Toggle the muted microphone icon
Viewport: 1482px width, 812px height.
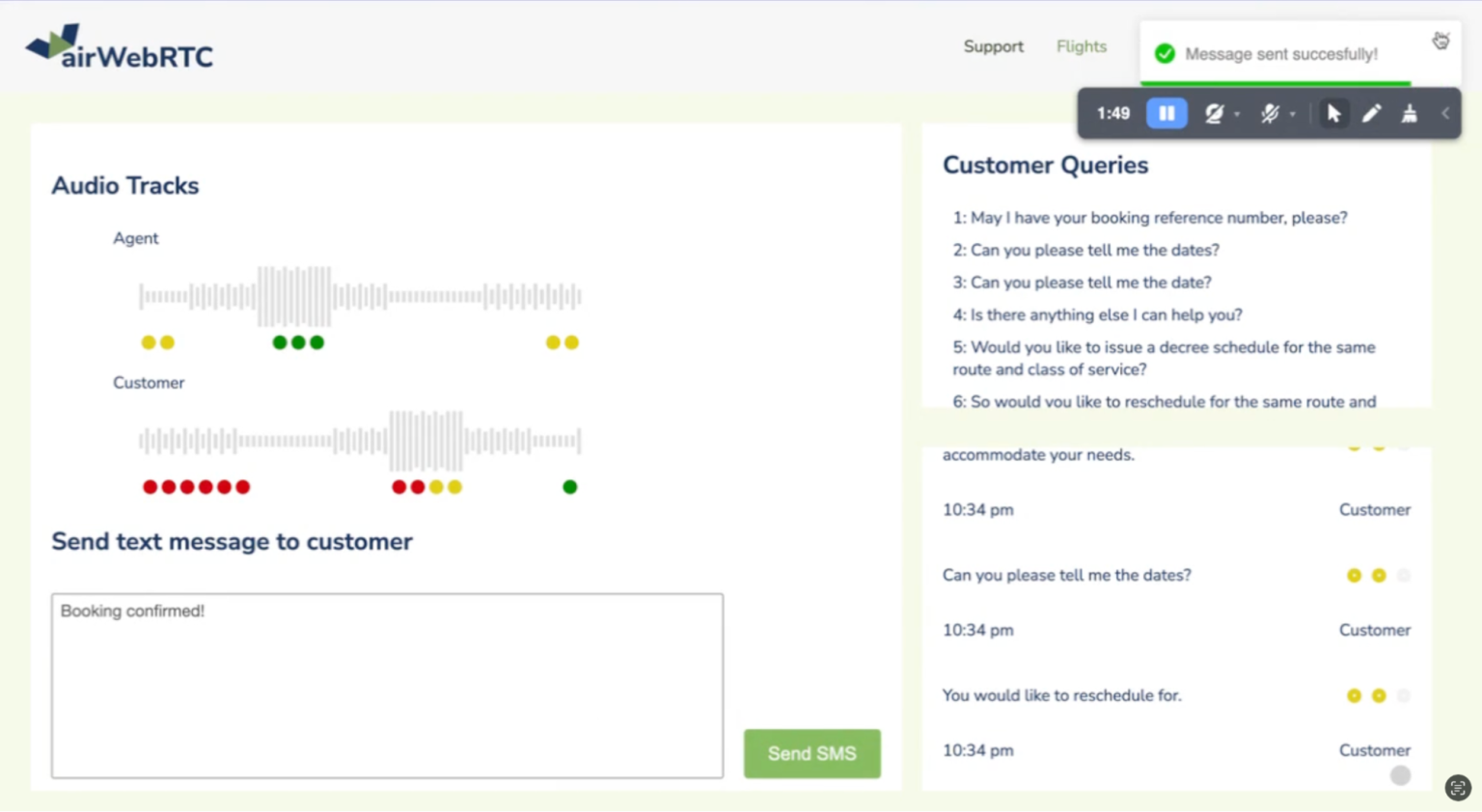[1270, 114]
